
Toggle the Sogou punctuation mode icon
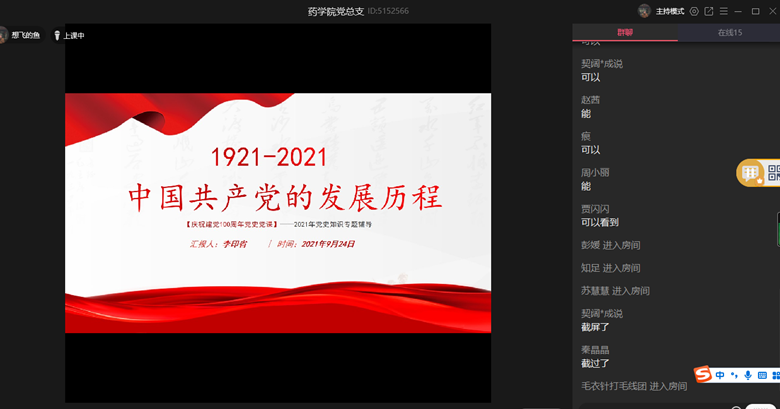click(x=734, y=375)
